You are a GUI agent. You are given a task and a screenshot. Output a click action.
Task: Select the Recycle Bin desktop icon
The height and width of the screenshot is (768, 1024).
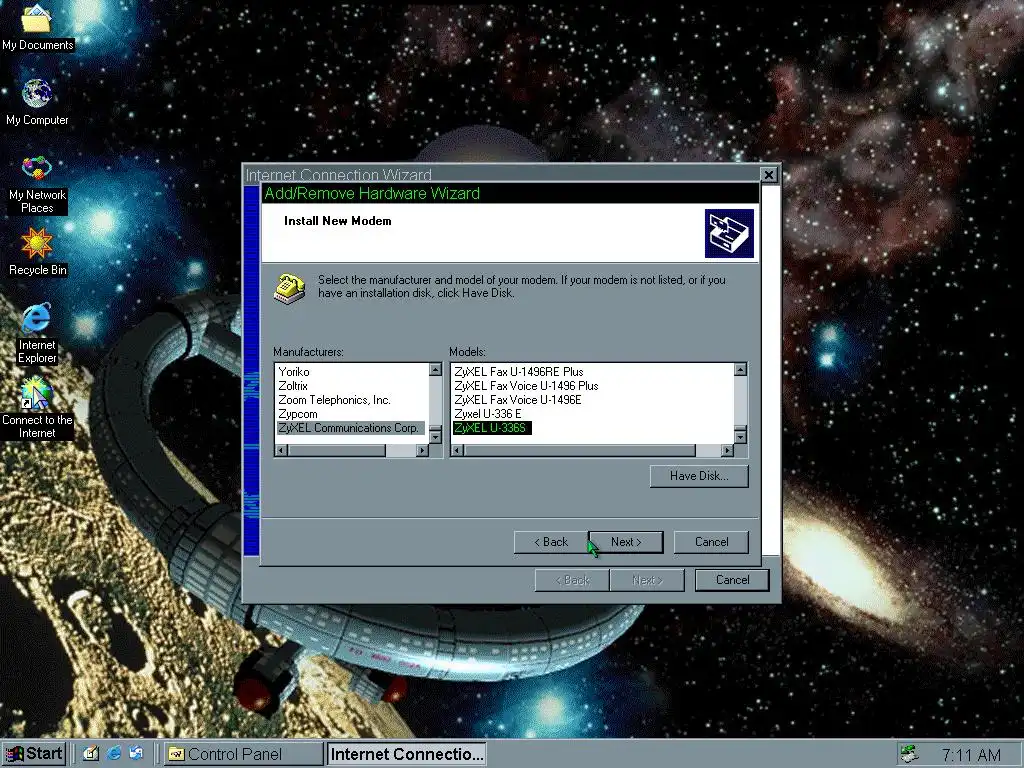(37, 252)
